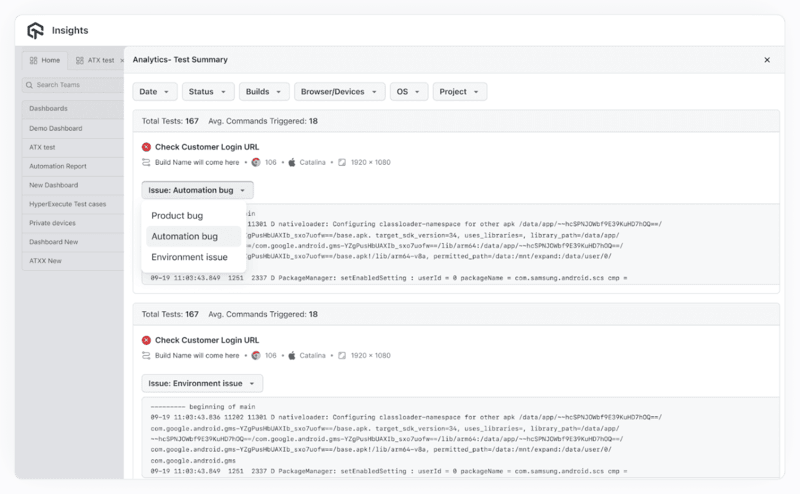Click Build Name will come here in second test

point(197,356)
